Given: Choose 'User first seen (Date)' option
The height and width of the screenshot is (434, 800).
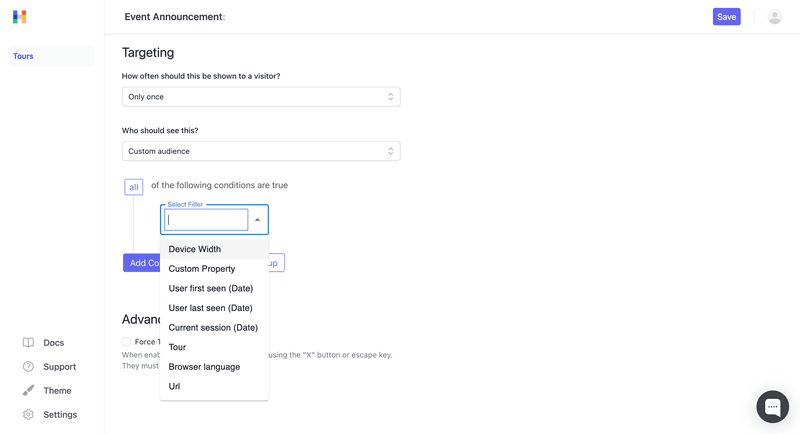Looking at the screenshot, I should 210,288.
